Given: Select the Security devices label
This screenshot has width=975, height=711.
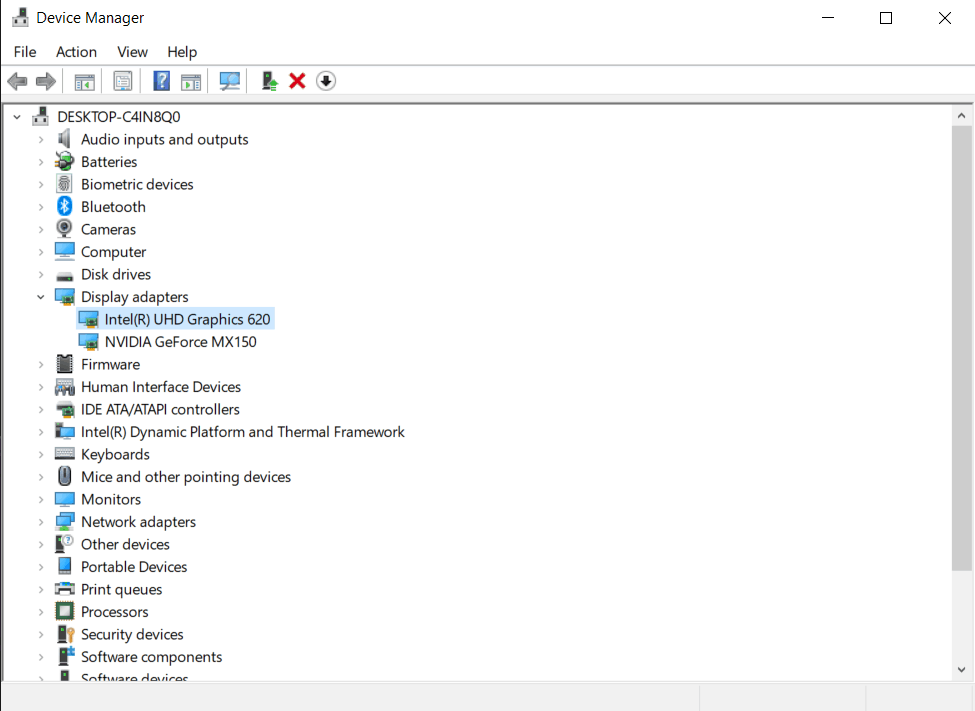Looking at the screenshot, I should click(x=132, y=634).
